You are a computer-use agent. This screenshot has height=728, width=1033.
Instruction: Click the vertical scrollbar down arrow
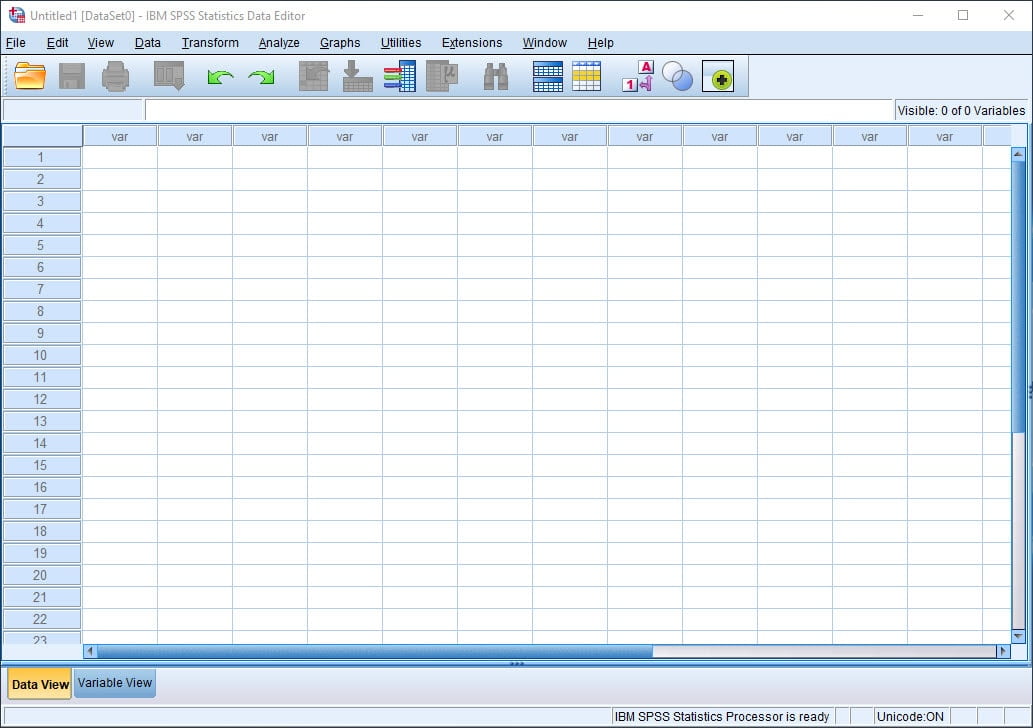click(x=1018, y=636)
